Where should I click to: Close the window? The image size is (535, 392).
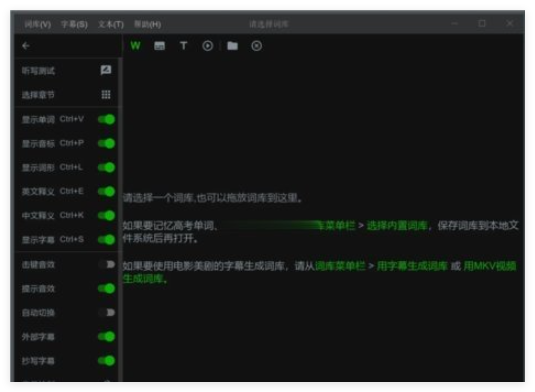click(509, 24)
